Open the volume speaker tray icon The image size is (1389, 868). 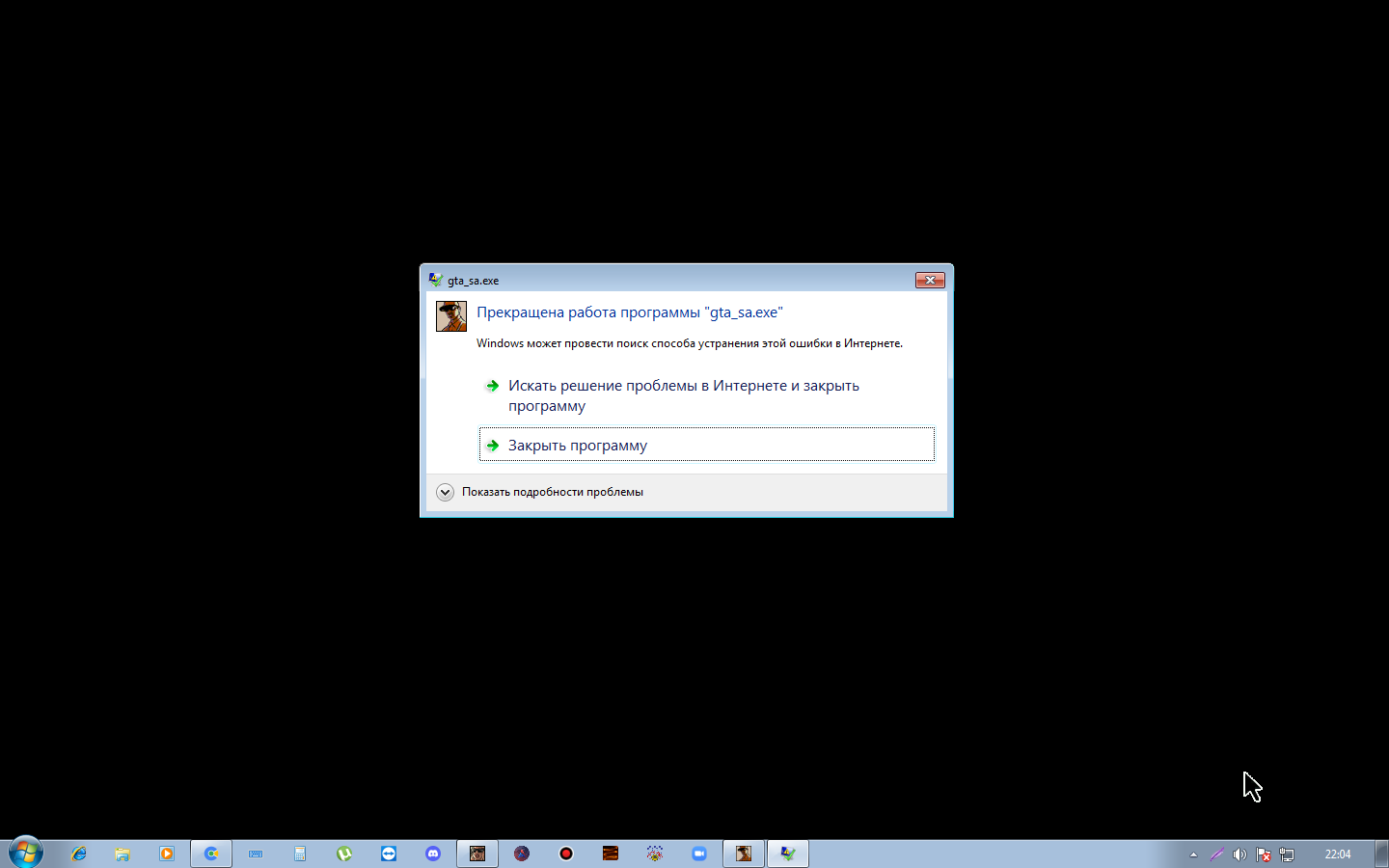(x=1239, y=854)
